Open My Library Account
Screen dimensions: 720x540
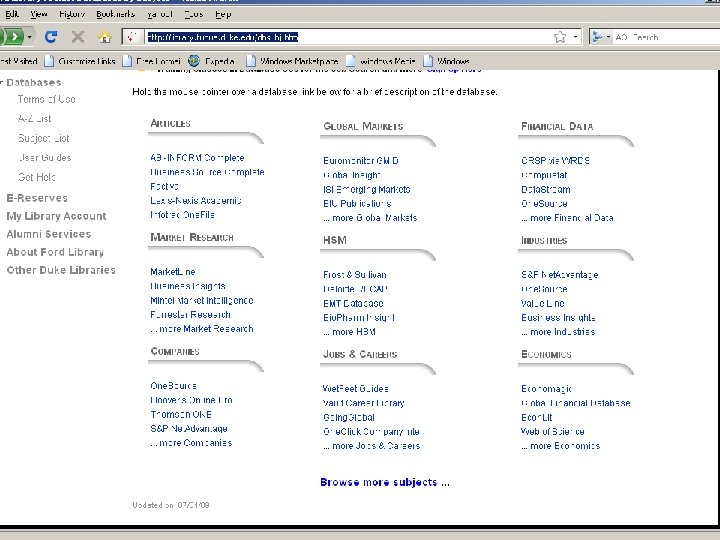coord(56,216)
